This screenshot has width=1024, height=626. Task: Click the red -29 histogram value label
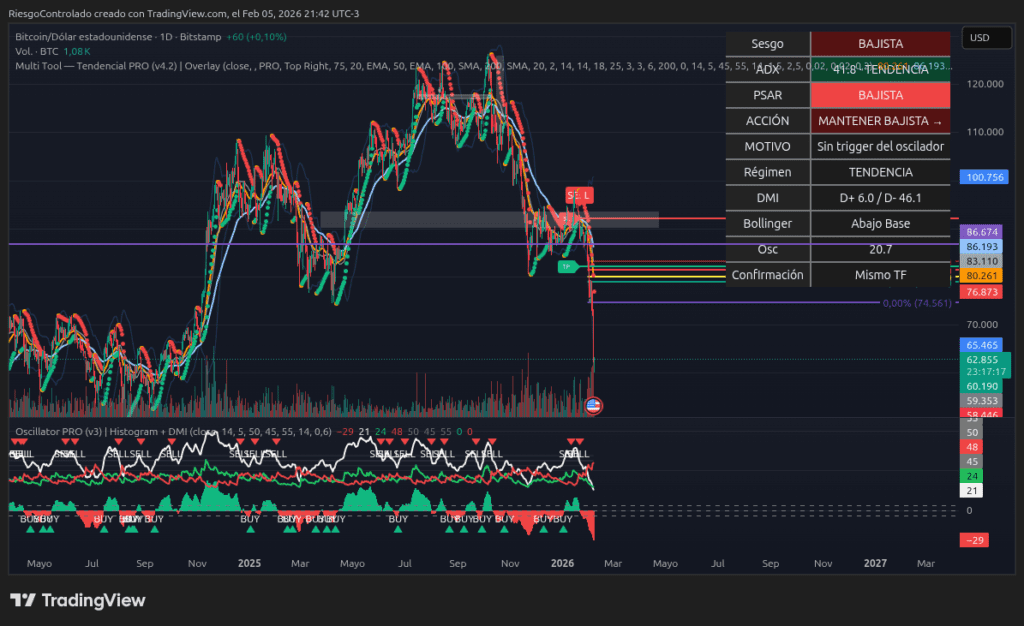point(974,540)
